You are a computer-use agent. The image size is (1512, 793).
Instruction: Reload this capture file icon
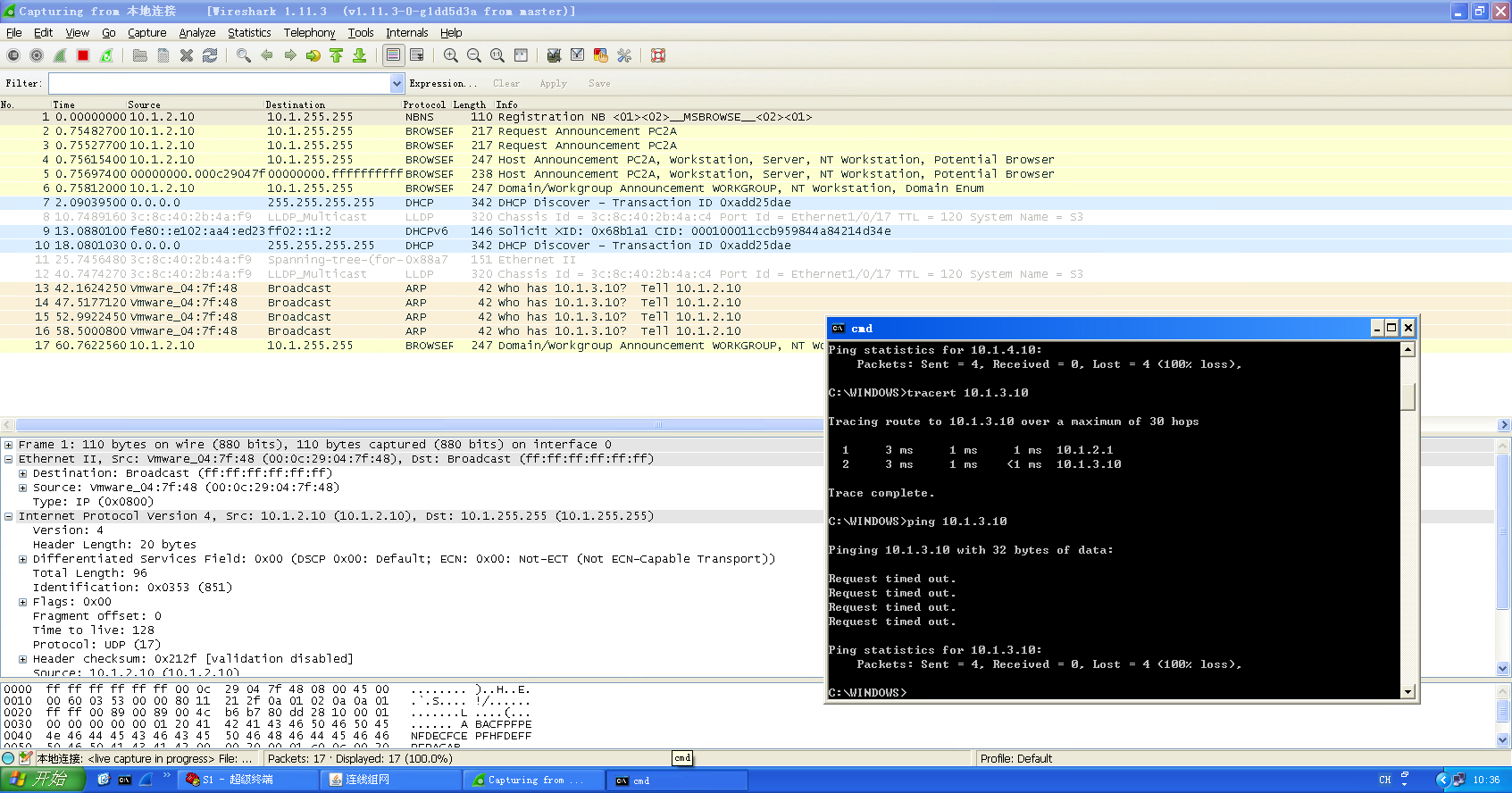coord(210,55)
